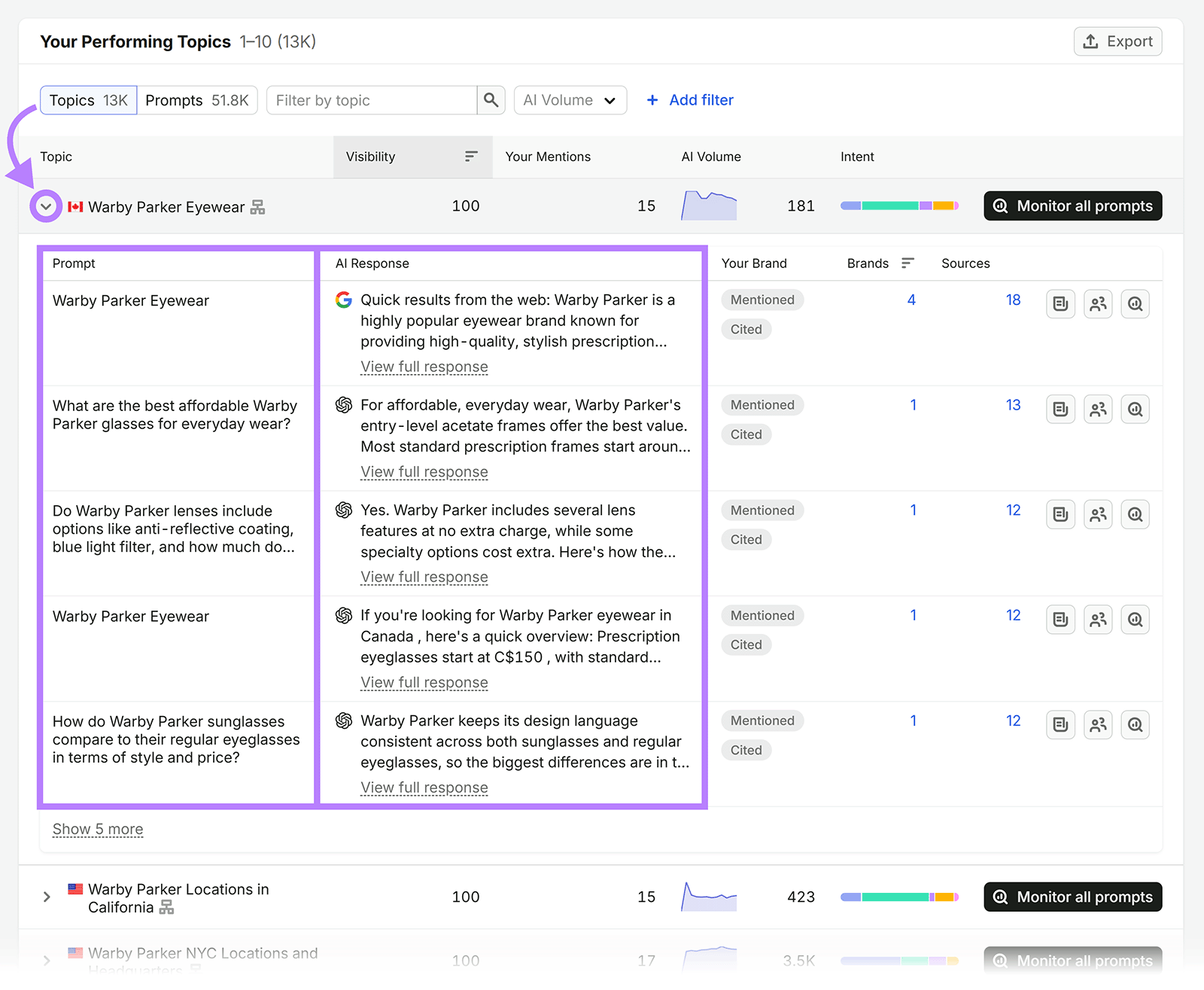Screen dimensions: 1204x990
Task: Monitor prompt icon for lenses anti-reflective coating row
Action: [x=1135, y=515]
